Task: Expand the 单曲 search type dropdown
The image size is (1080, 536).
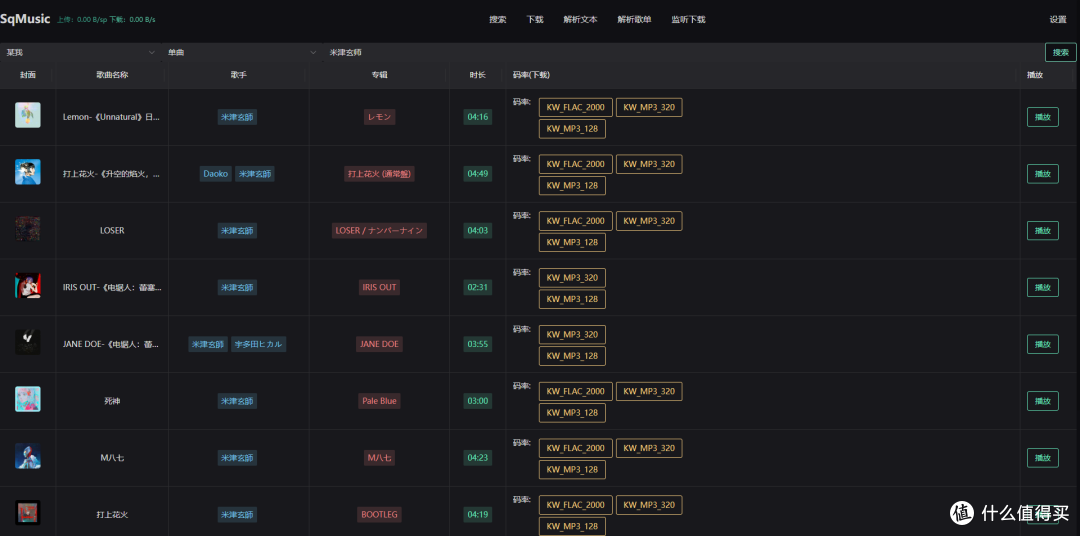Action: [x=242, y=52]
